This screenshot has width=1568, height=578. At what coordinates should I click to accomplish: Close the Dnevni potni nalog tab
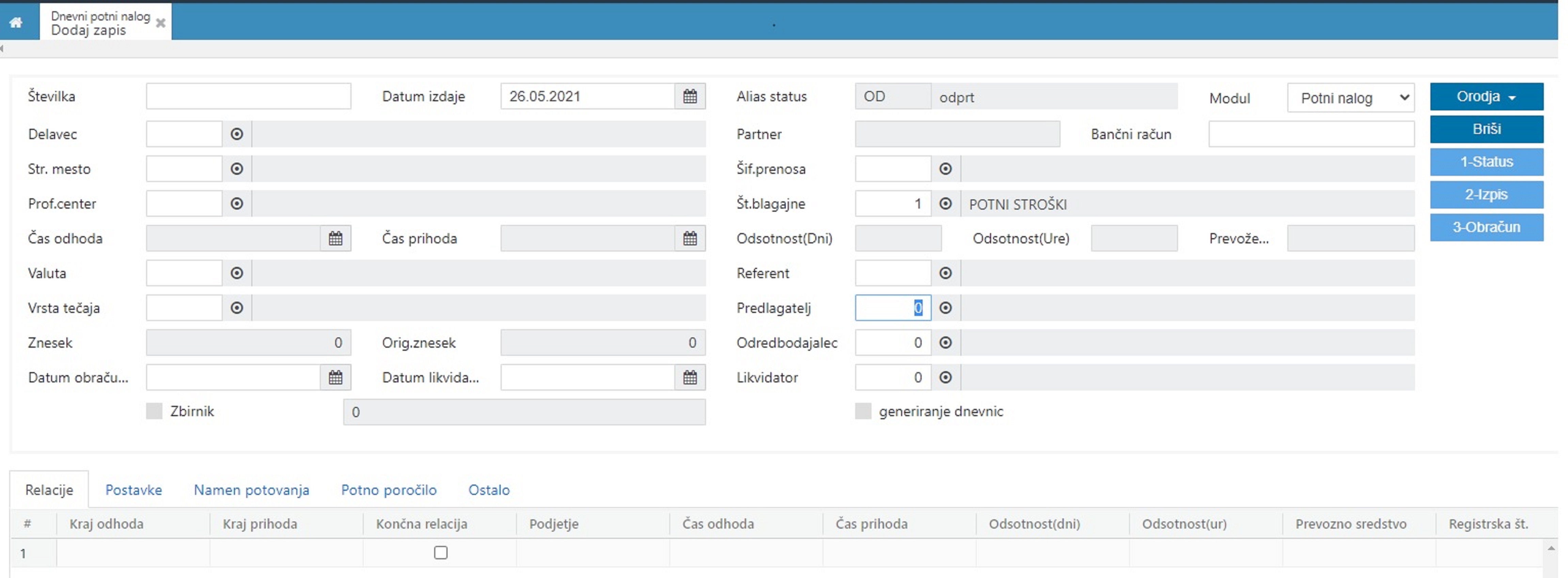coord(161,23)
